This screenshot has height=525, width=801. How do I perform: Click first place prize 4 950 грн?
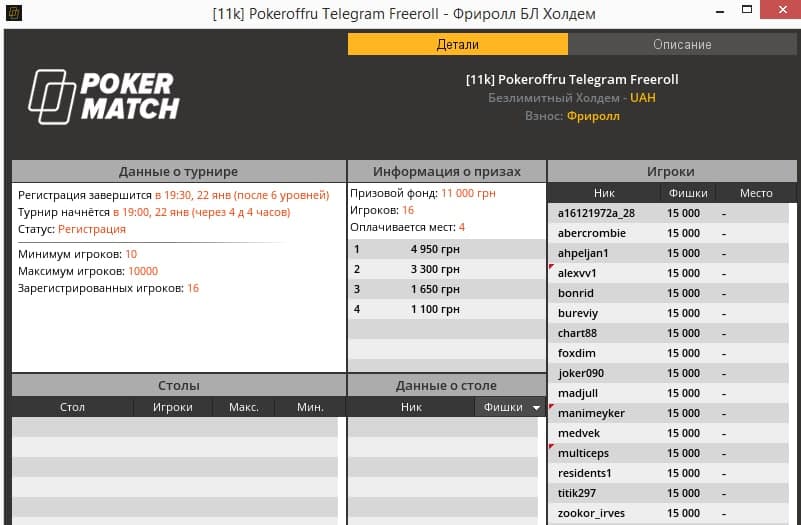pos(435,249)
